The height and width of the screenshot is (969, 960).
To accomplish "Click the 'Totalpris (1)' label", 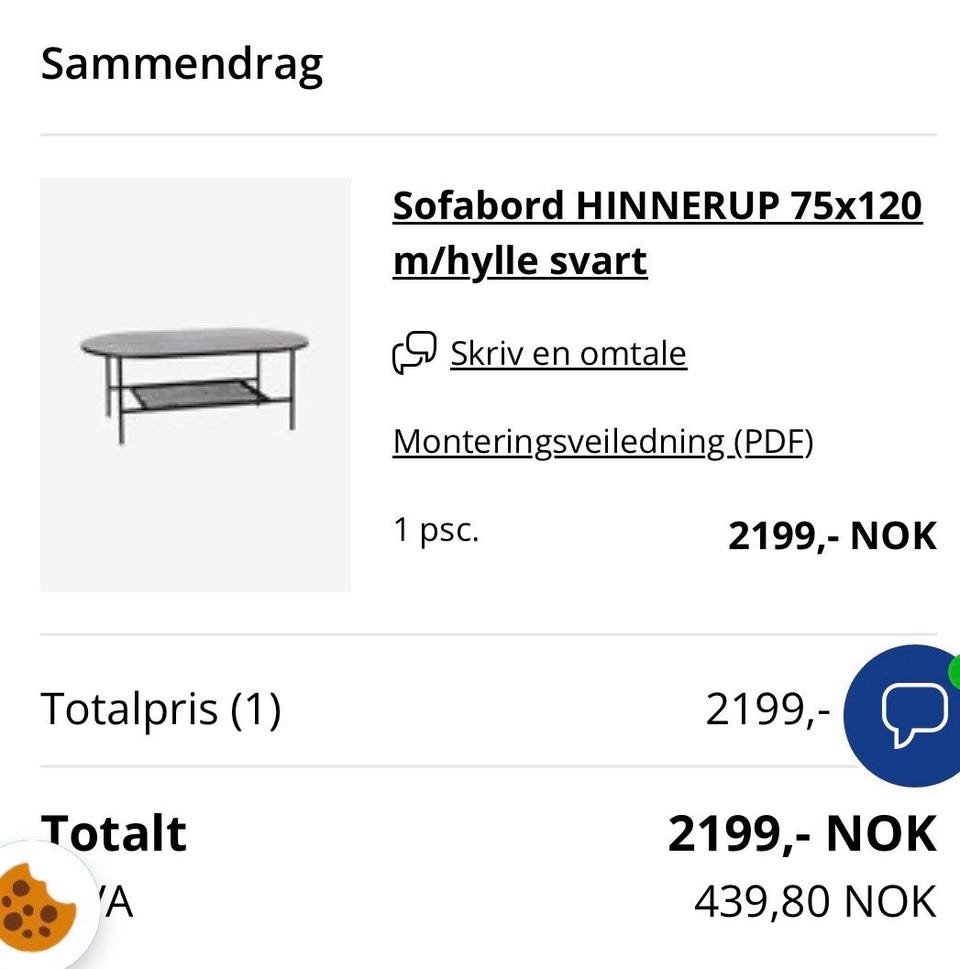I will 161,709.
